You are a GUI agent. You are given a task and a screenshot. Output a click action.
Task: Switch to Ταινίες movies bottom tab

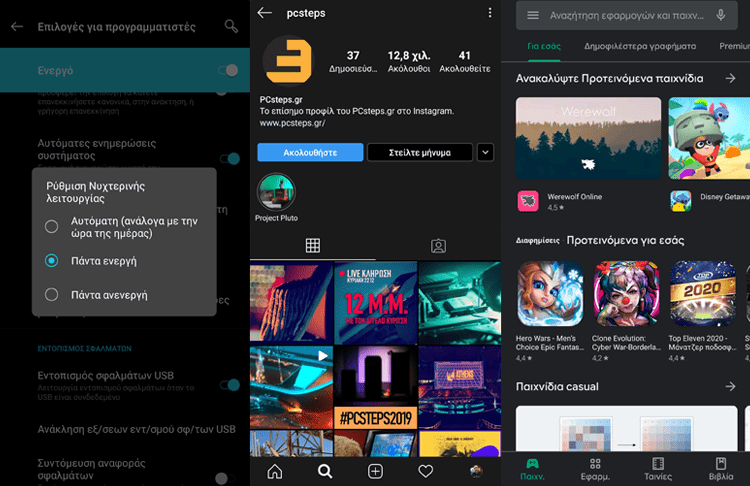click(x=658, y=469)
